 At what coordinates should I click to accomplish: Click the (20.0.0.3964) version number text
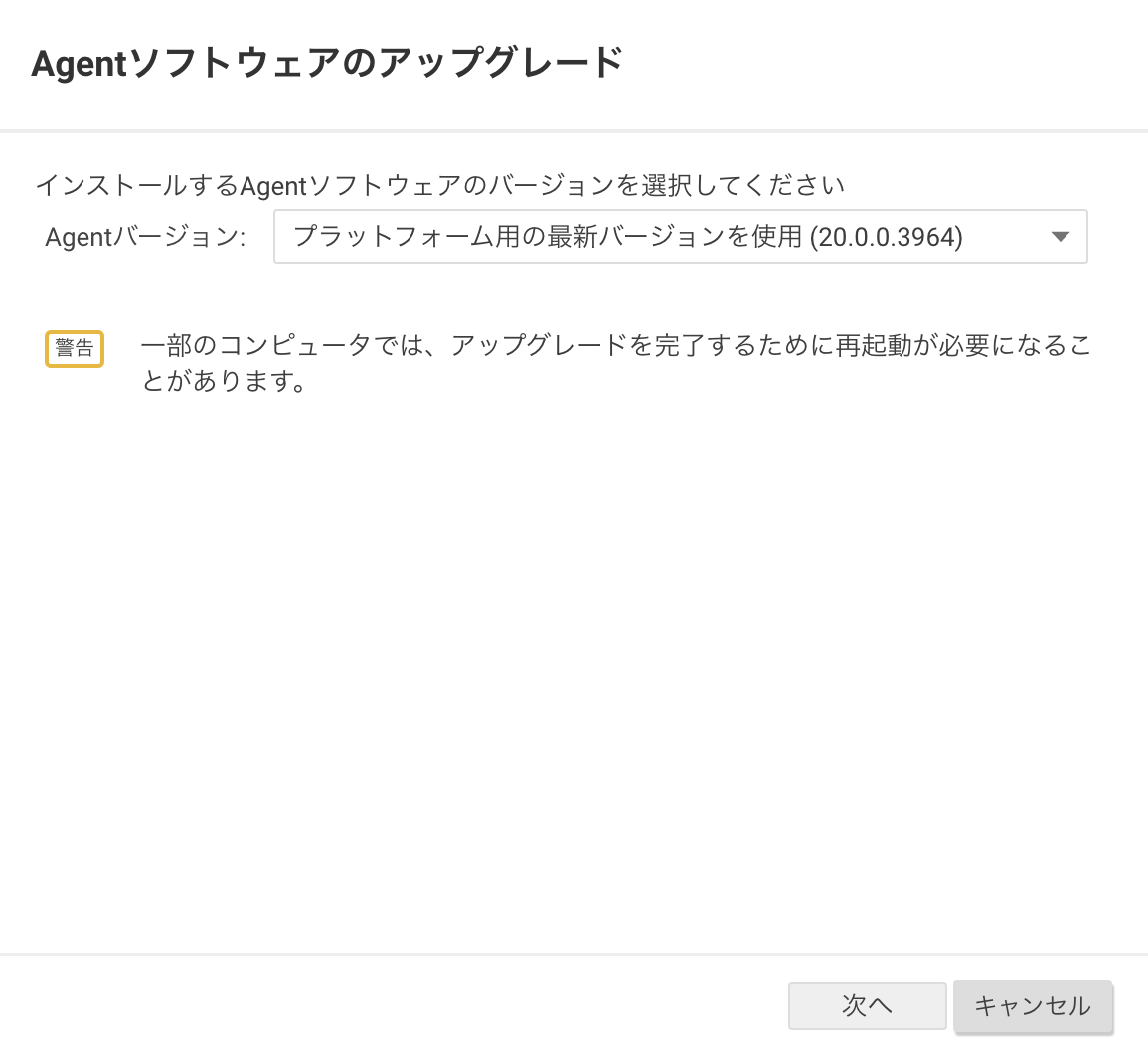(x=887, y=237)
